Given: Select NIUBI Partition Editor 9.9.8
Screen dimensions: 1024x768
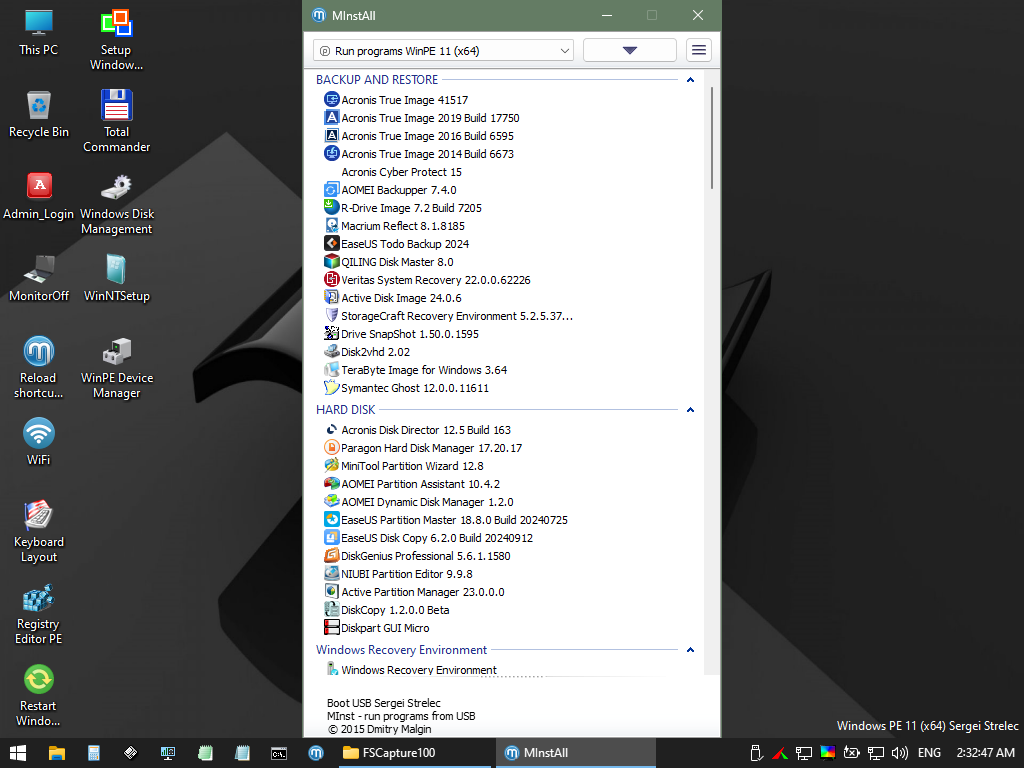Looking at the screenshot, I should point(398,574).
